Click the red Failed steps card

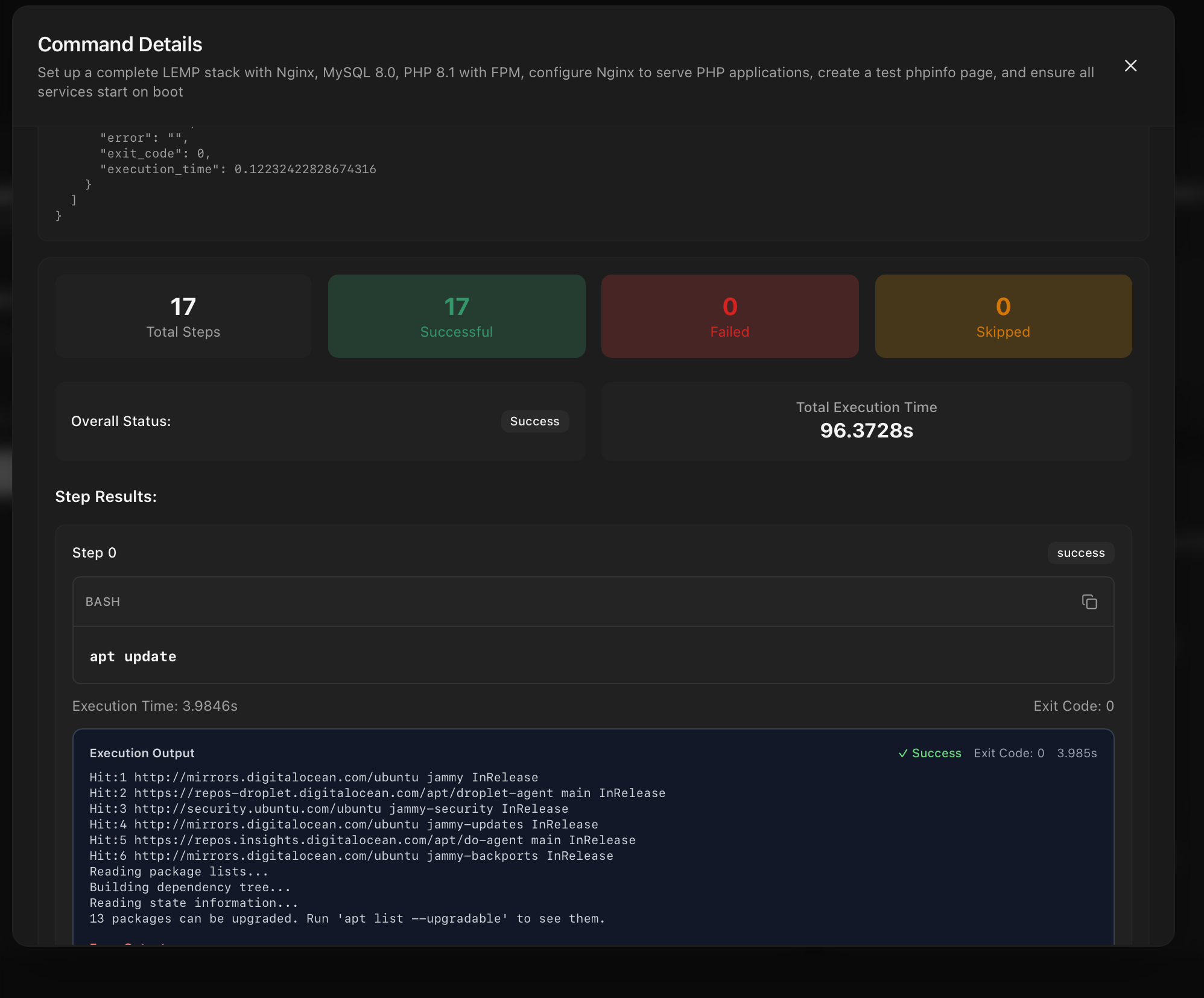pos(729,316)
